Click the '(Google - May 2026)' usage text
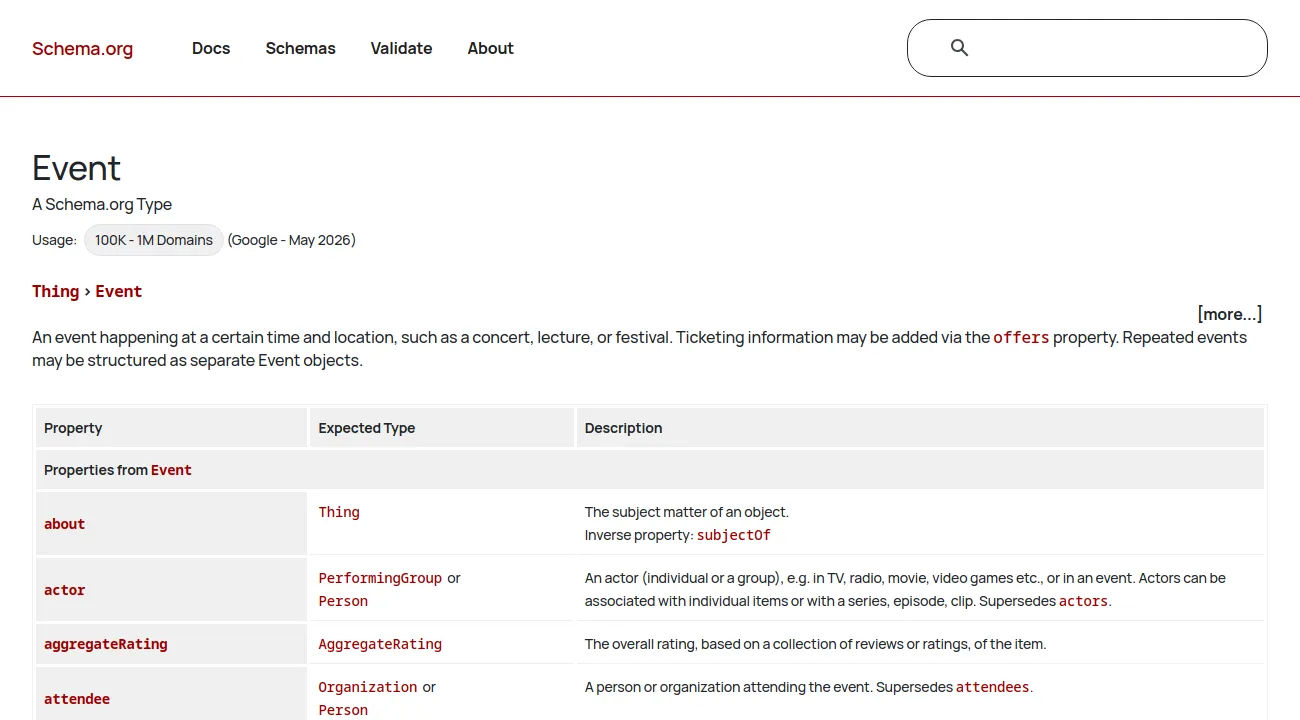1300x720 pixels. point(292,240)
